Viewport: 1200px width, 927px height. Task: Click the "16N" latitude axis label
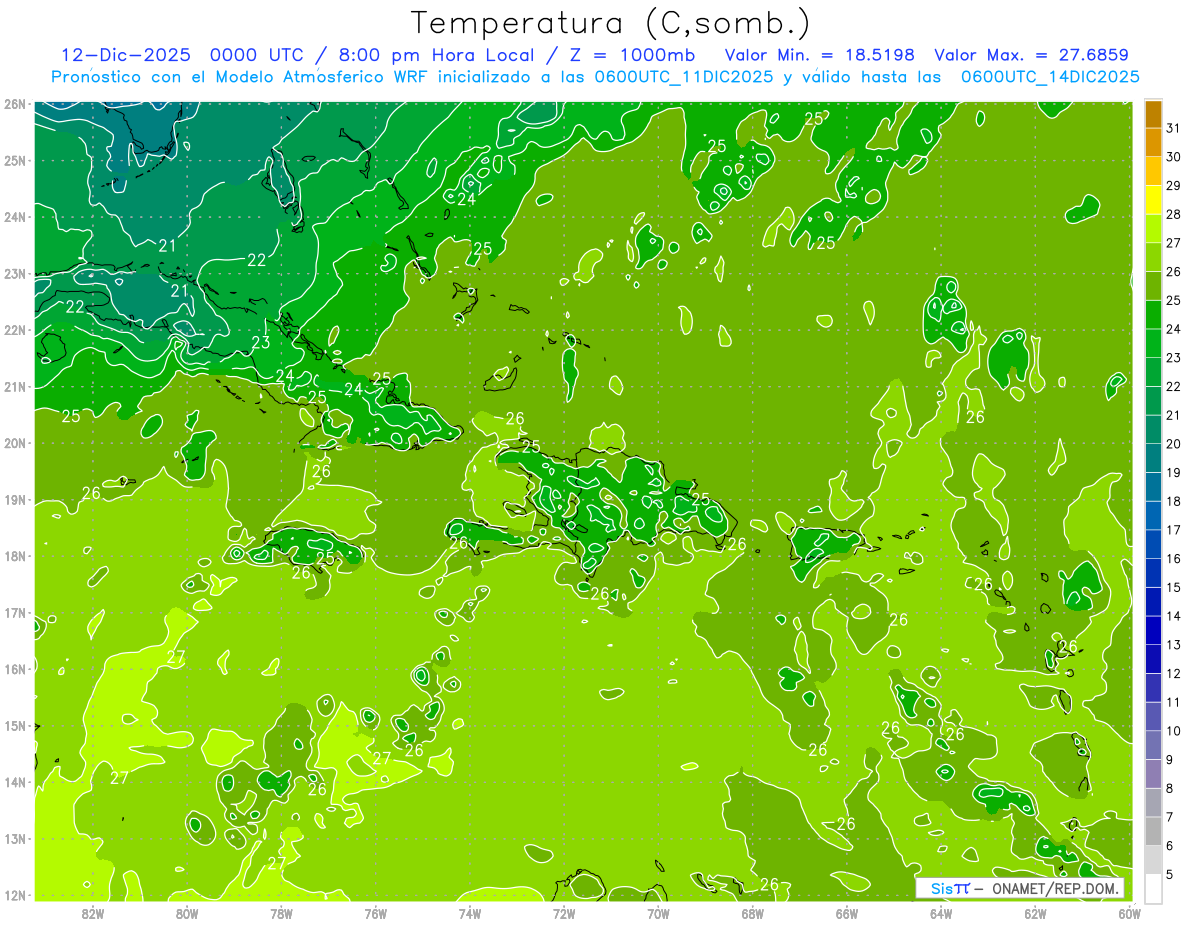point(15,669)
